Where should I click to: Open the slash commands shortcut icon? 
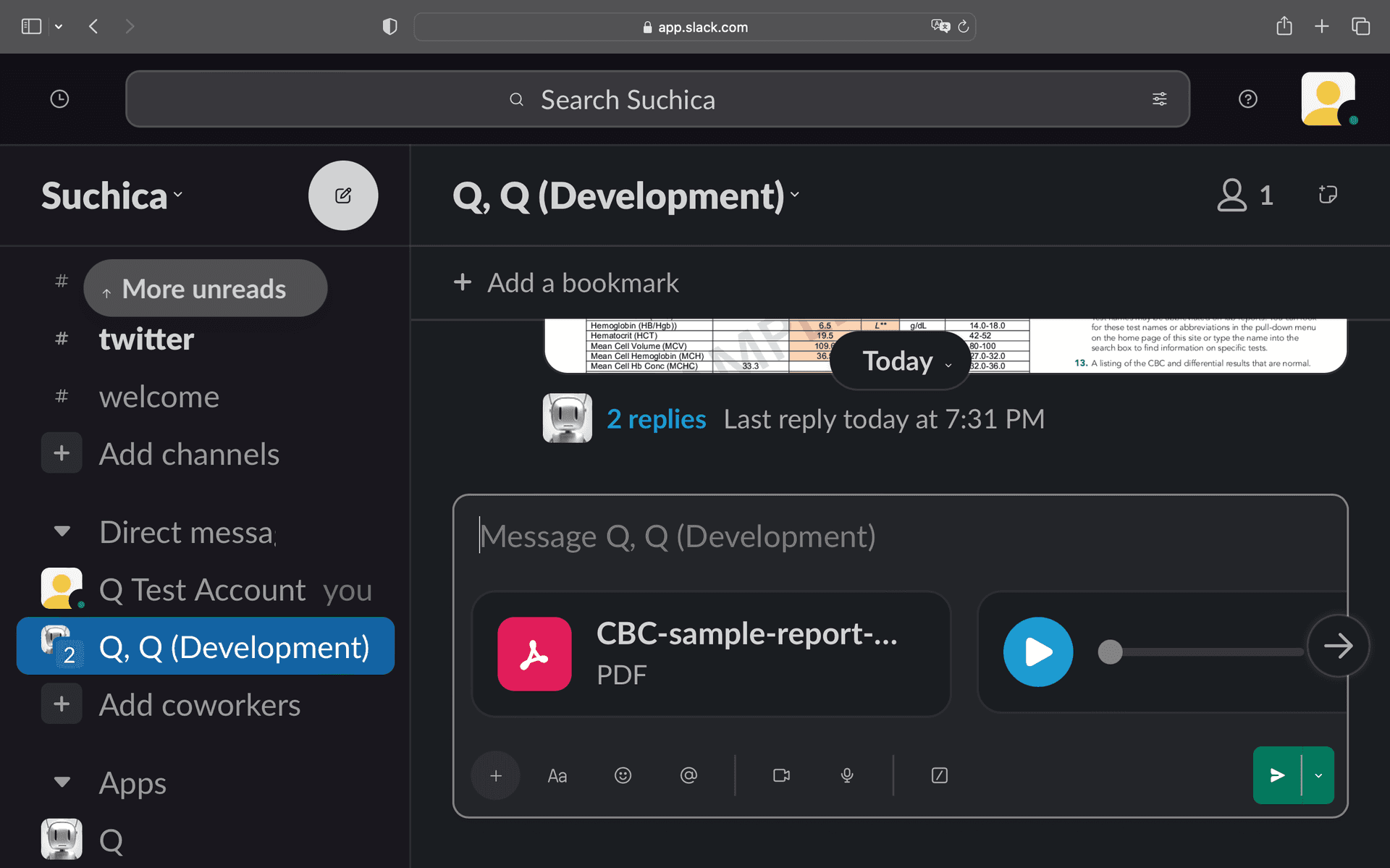pyautogui.click(x=938, y=775)
